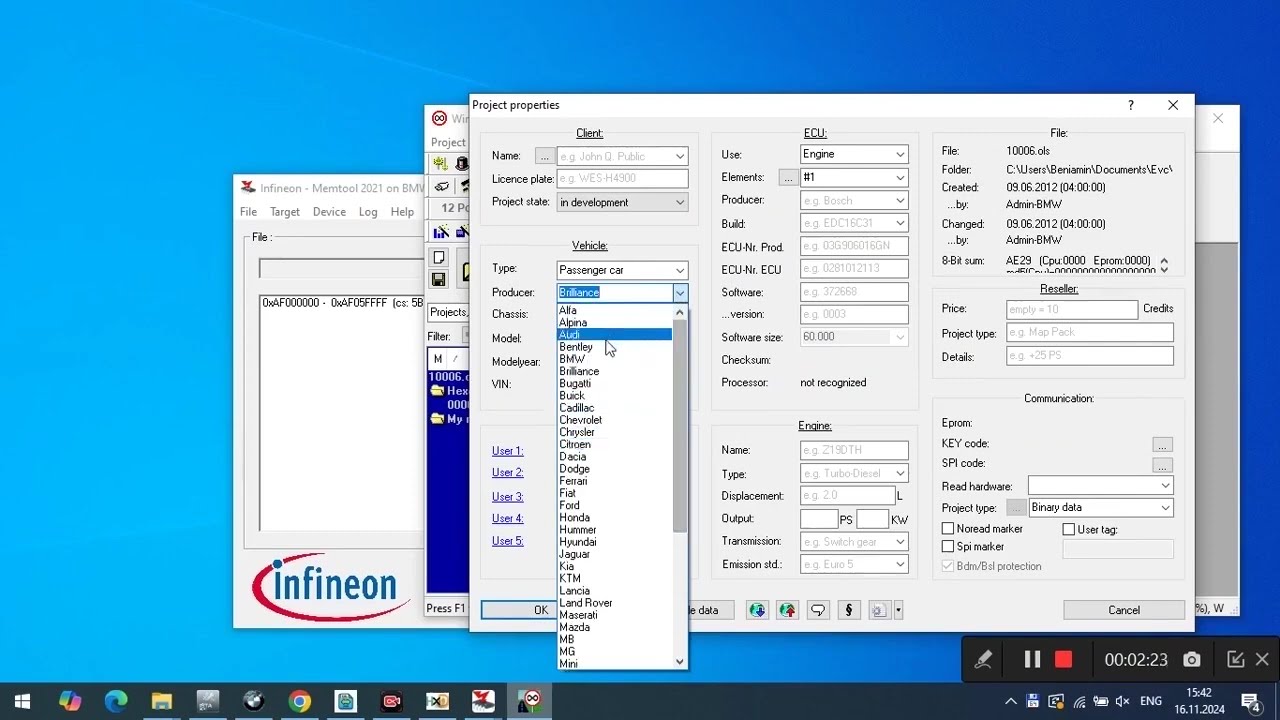Click the Memtool taskbar icon
The width and height of the screenshot is (1280, 720).
(483, 701)
